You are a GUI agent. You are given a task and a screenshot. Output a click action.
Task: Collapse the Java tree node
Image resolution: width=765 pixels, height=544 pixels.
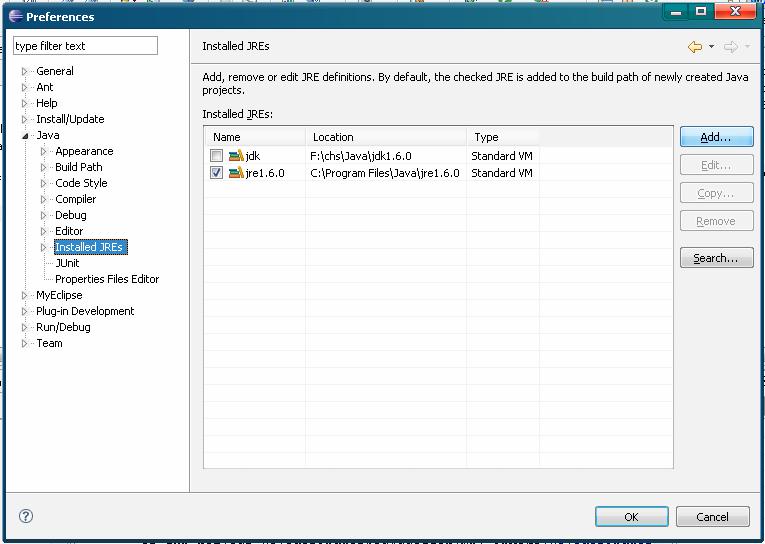pos(25,136)
